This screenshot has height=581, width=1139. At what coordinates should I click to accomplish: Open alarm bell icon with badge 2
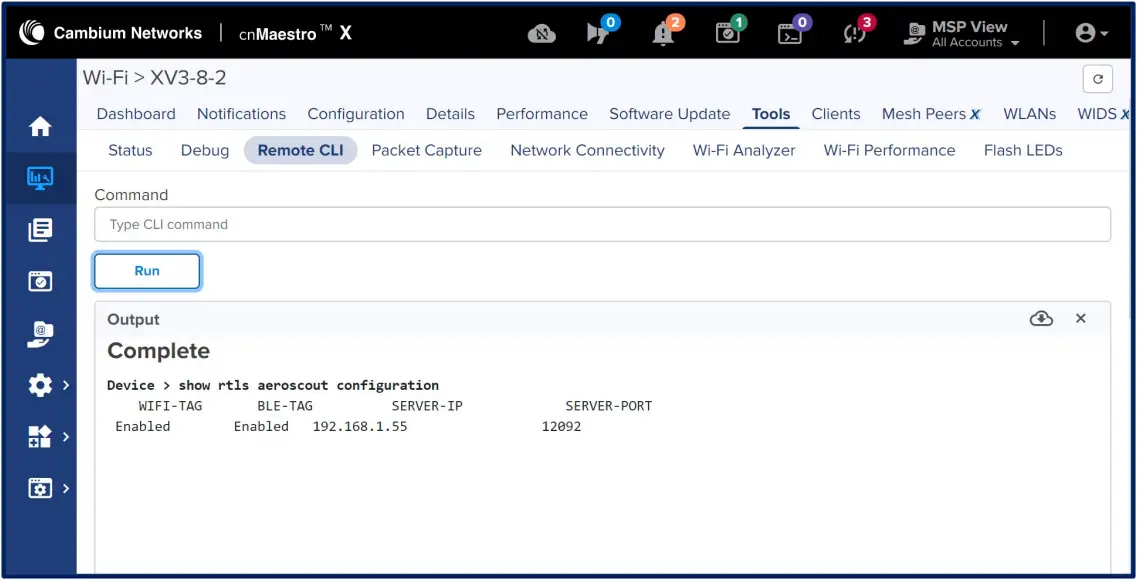coord(667,31)
